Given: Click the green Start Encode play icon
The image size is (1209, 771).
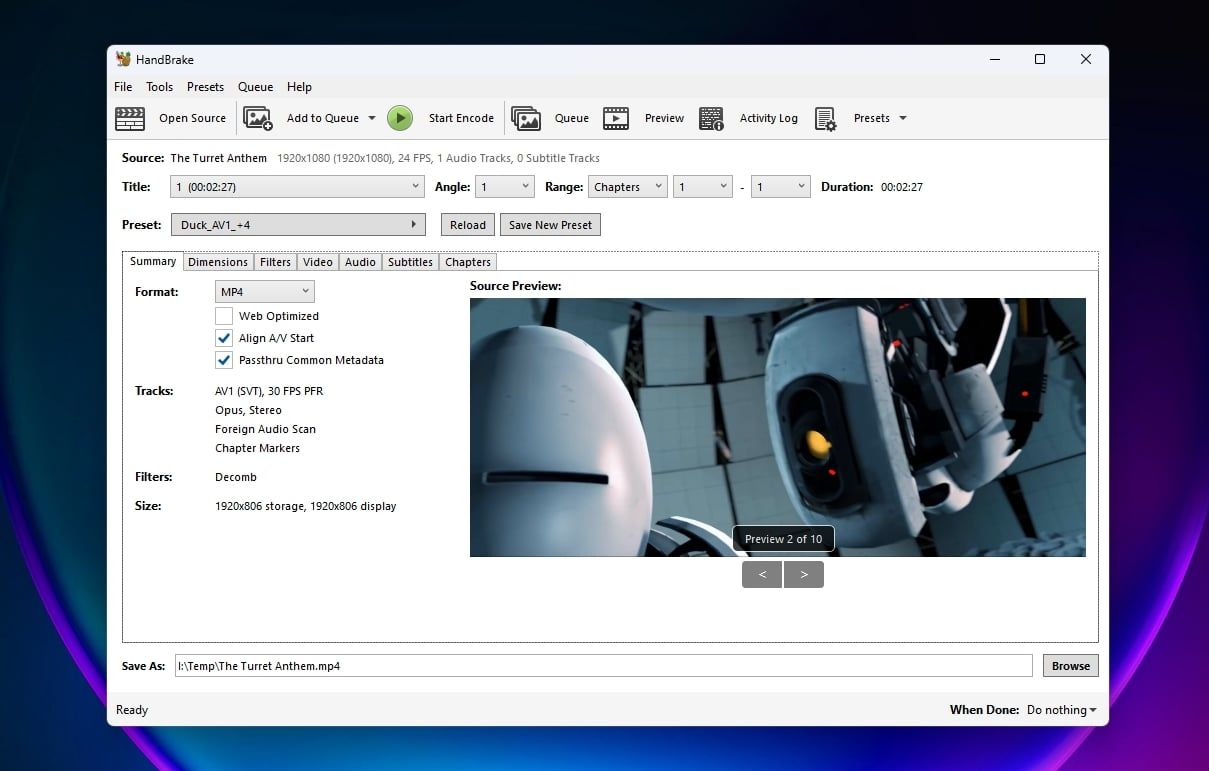Looking at the screenshot, I should click(400, 118).
